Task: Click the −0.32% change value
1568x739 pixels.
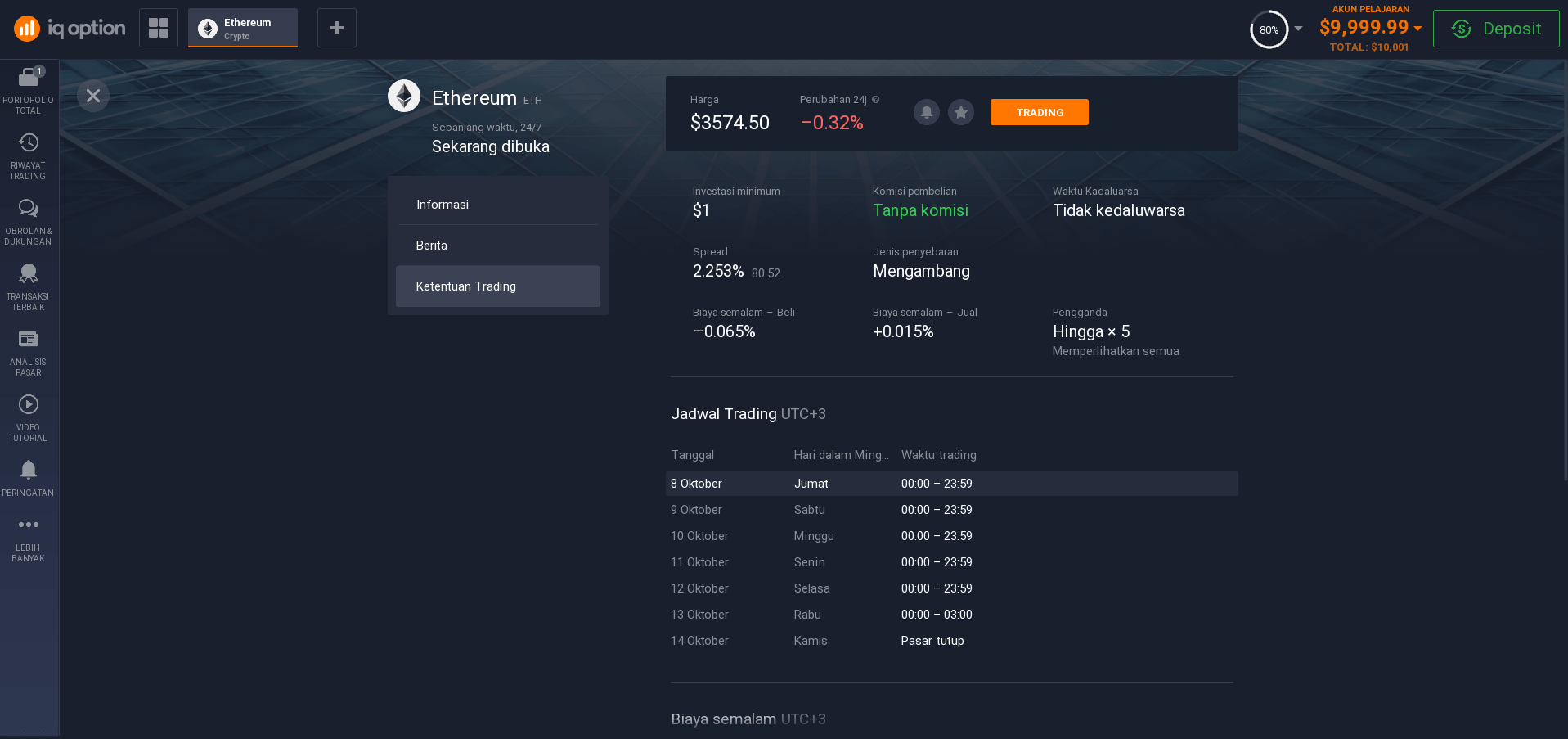Action: [x=832, y=123]
